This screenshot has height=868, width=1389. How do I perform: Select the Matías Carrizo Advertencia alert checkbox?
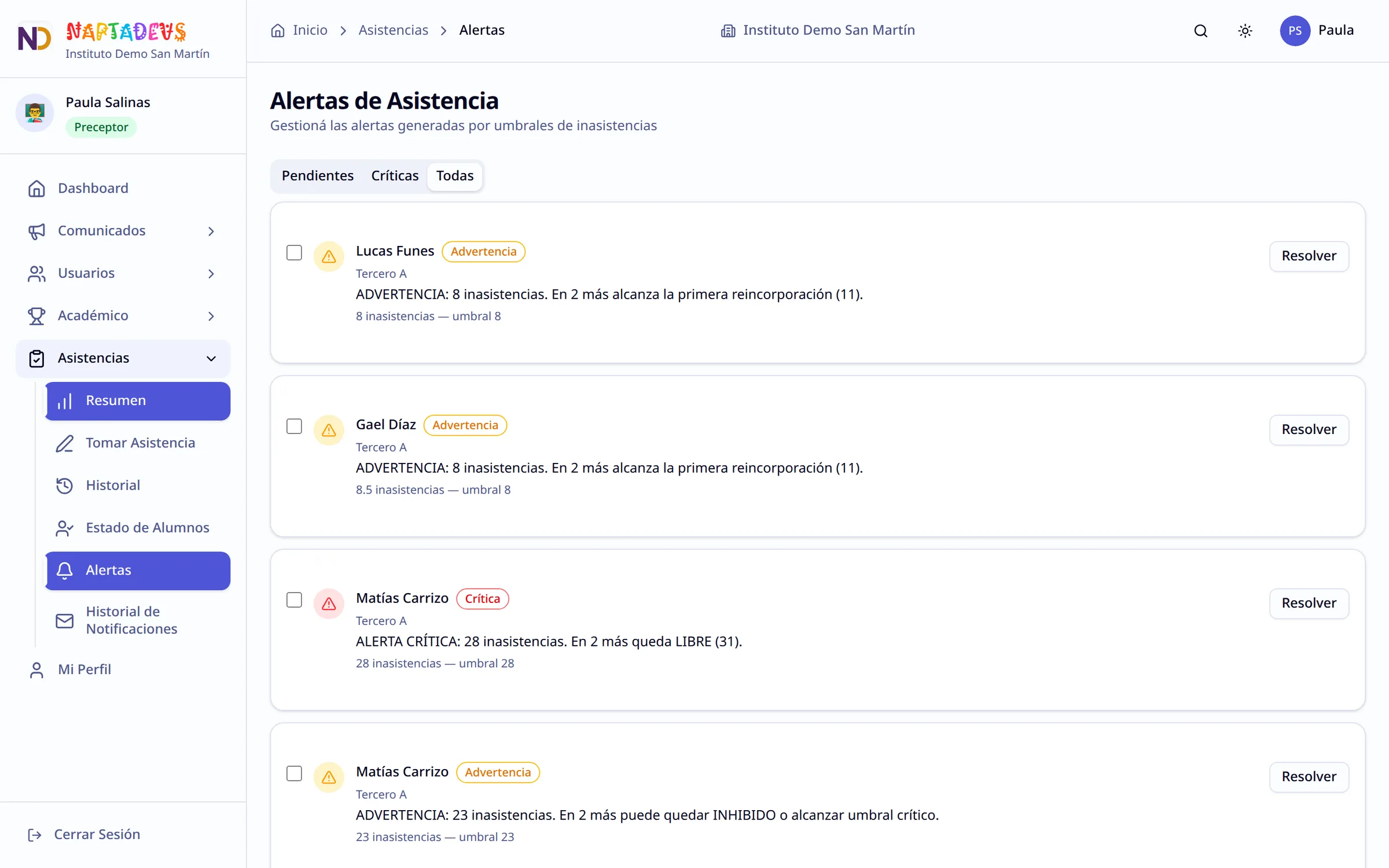point(294,774)
